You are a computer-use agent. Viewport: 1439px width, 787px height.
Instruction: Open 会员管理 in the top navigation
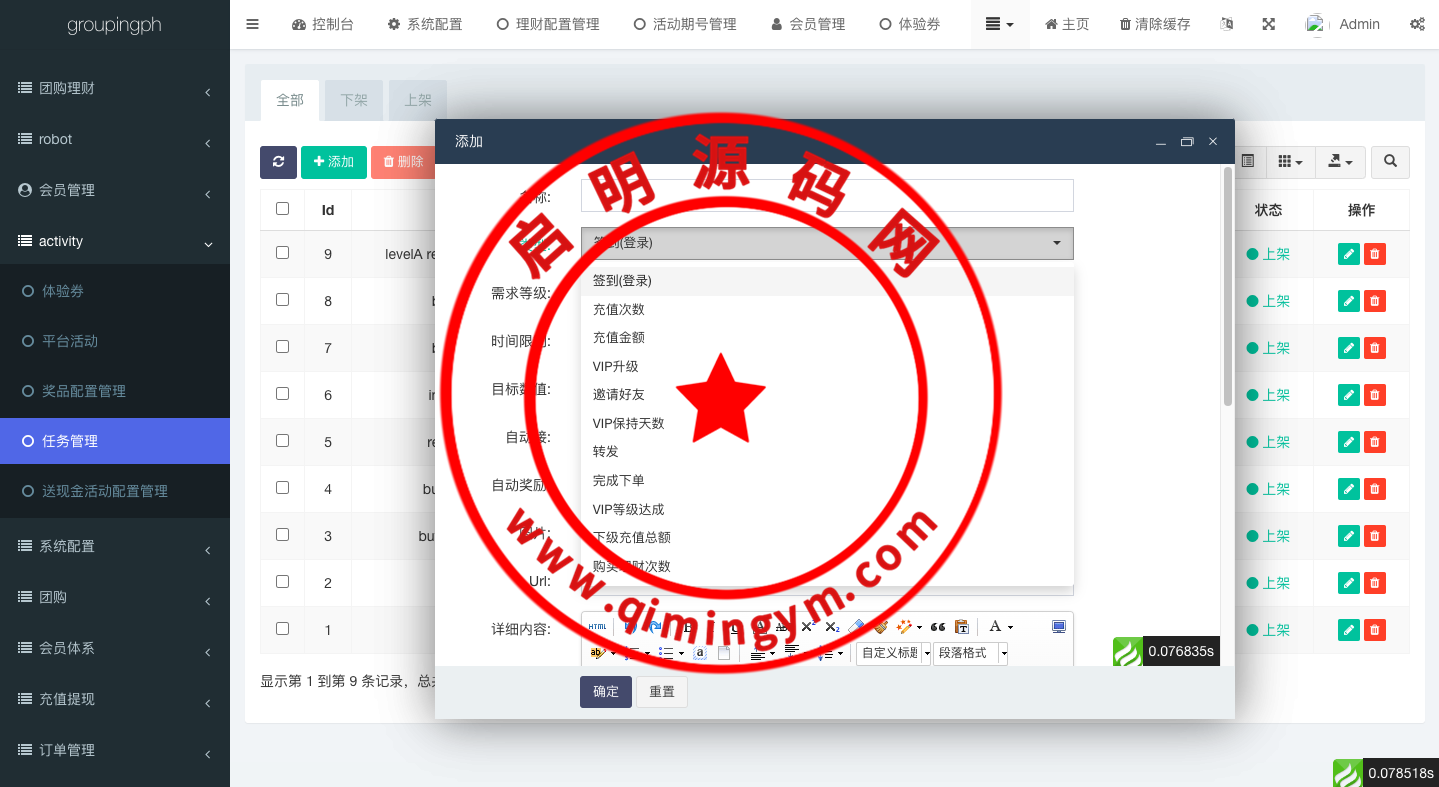pos(808,24)
